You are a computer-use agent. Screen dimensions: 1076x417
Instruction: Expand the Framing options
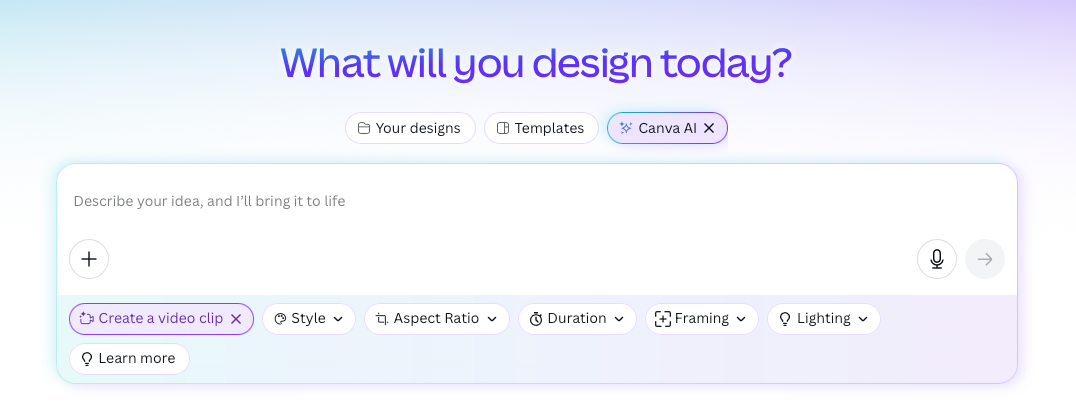pyautogui.click(x=701, y=319)
